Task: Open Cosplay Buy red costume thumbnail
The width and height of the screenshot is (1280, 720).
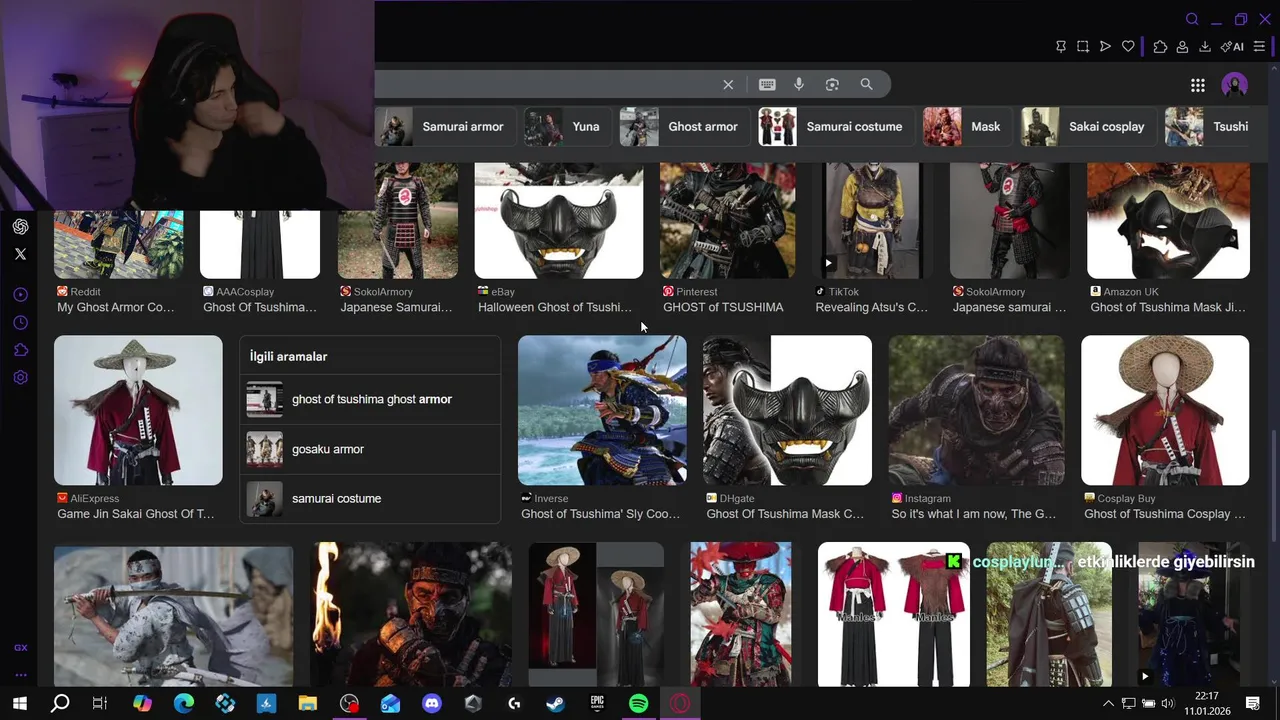Action: pos(1165,410)
